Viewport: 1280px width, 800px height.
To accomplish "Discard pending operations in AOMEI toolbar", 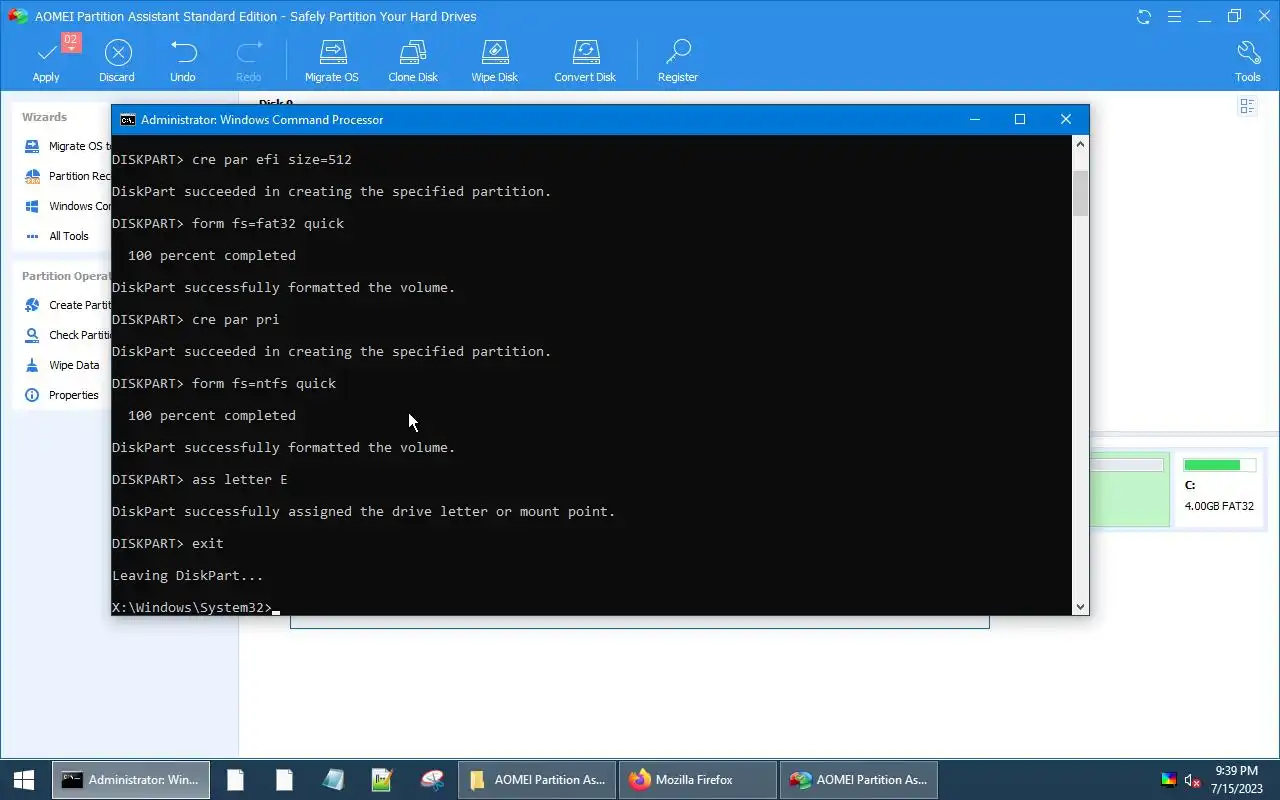I will 117,61.
